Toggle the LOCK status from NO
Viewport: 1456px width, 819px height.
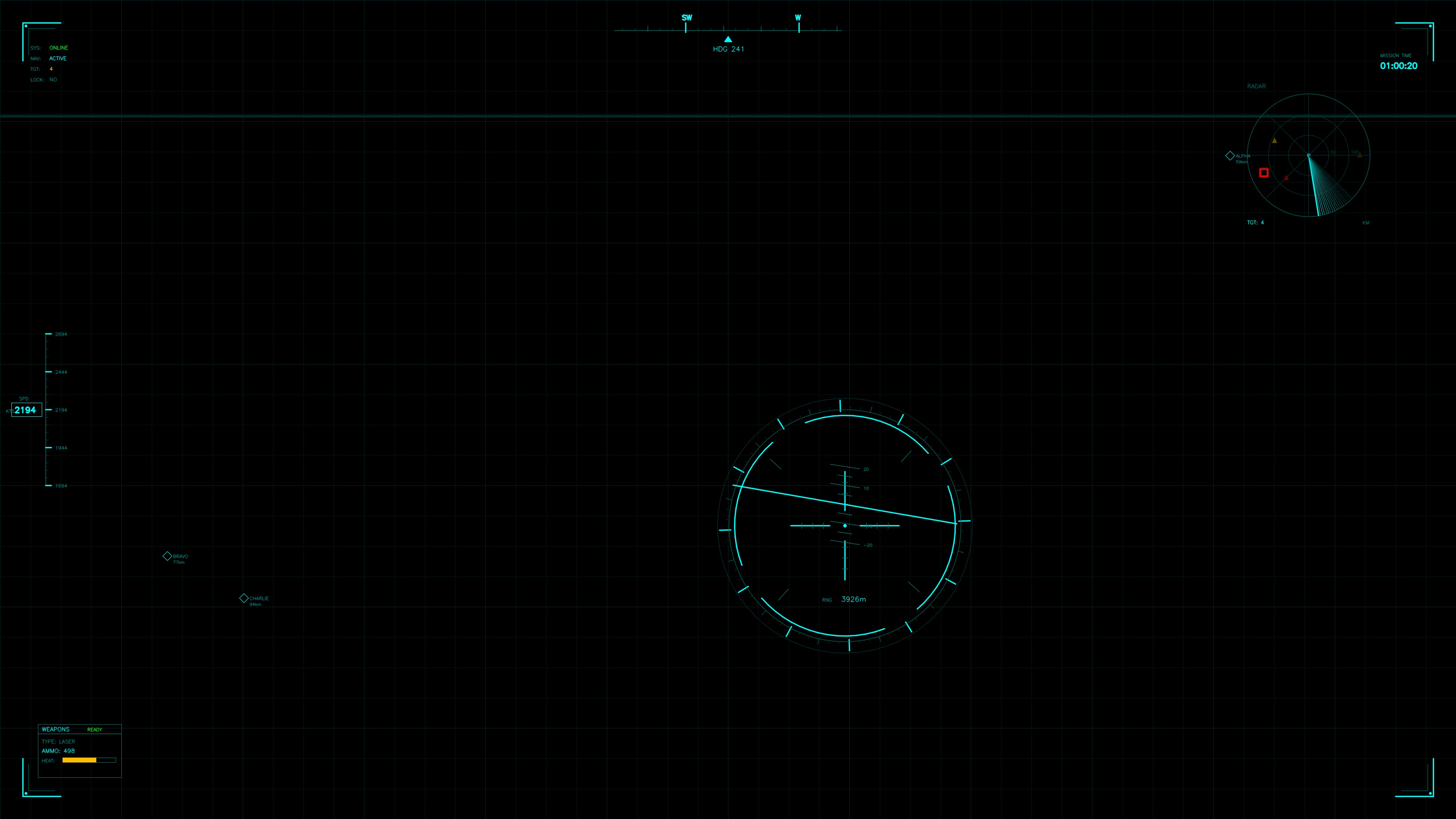tap(53, 80)
